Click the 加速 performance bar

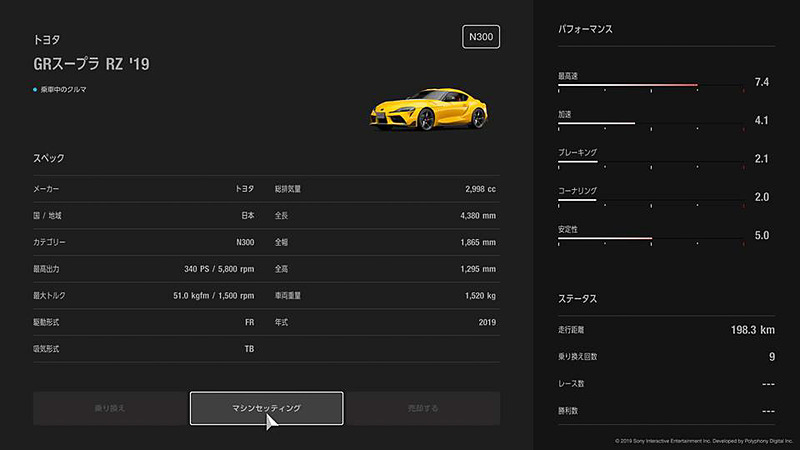[651, 123]
